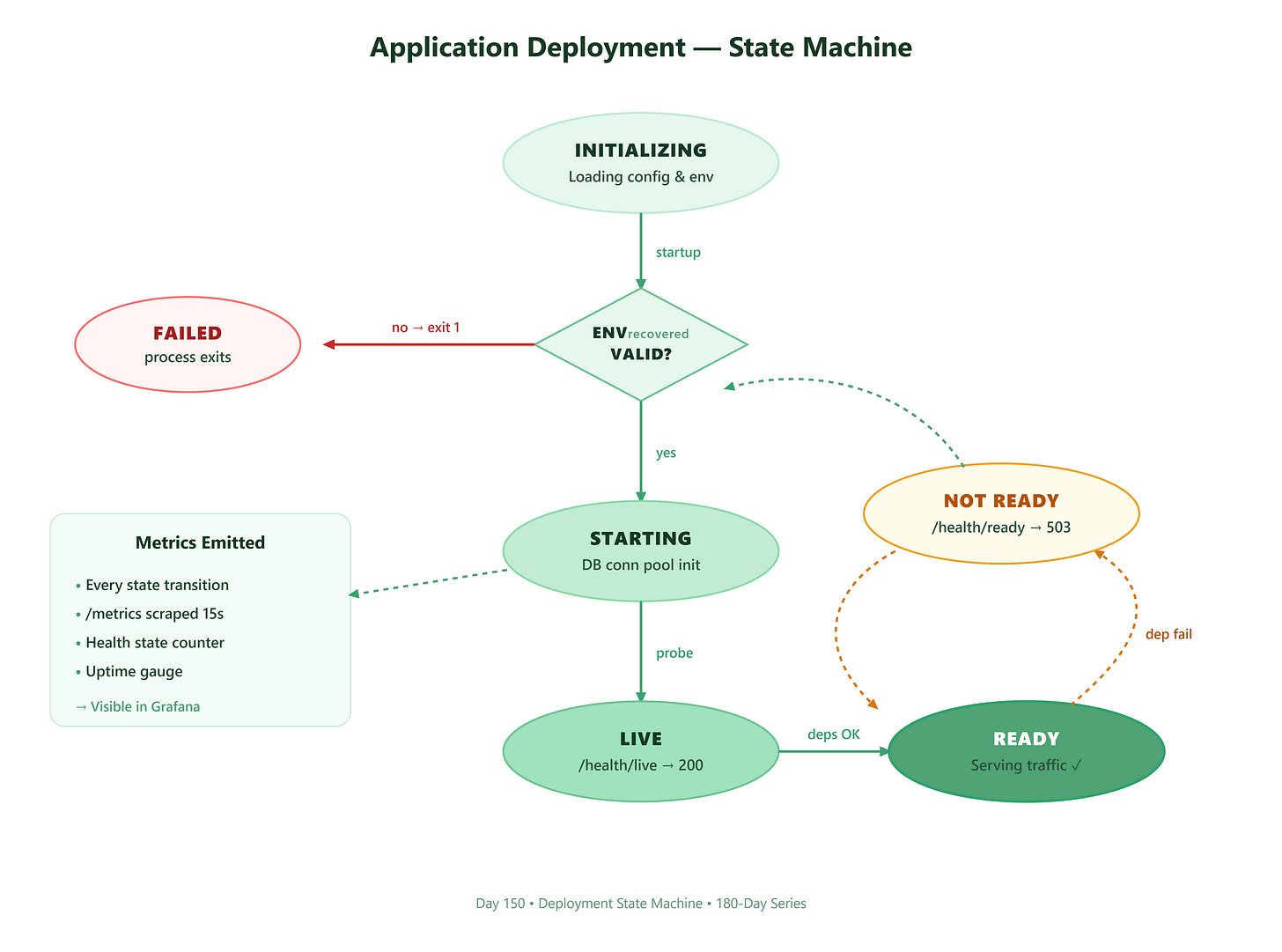Click the 'no → exit 1' label
The height and width of the screenshot is (952, 1282).
coord(426,328)
